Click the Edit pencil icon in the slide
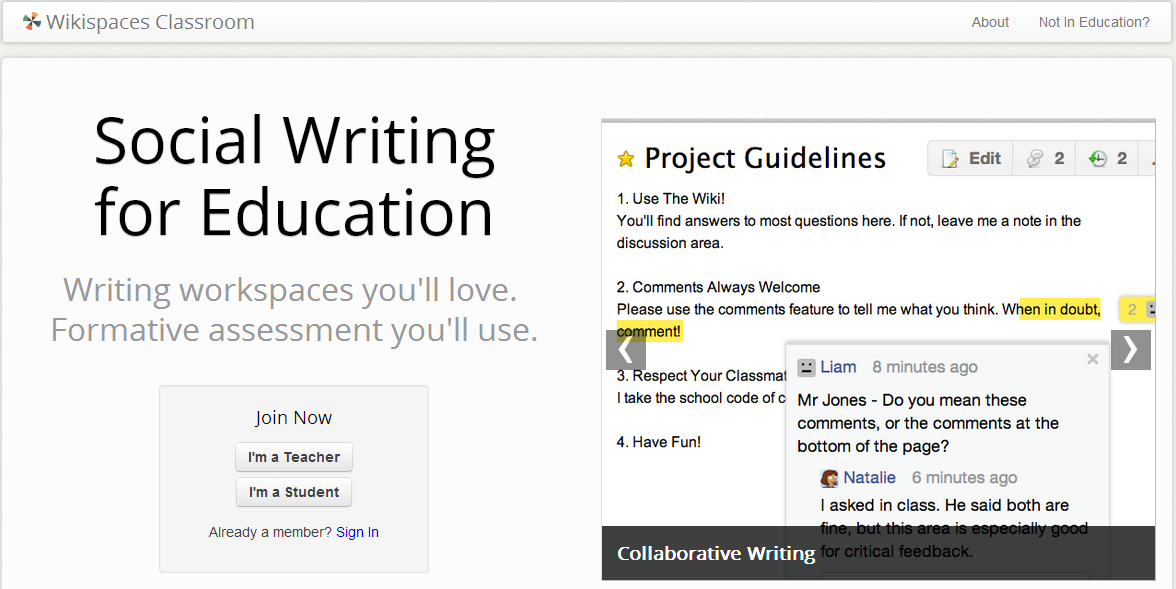 tap(950, 158)
